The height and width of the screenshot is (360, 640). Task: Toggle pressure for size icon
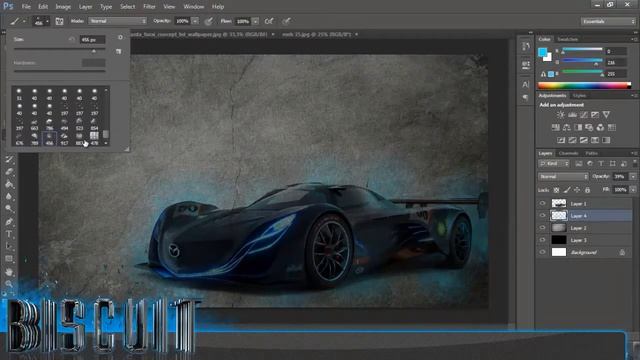tap(287, 21)
